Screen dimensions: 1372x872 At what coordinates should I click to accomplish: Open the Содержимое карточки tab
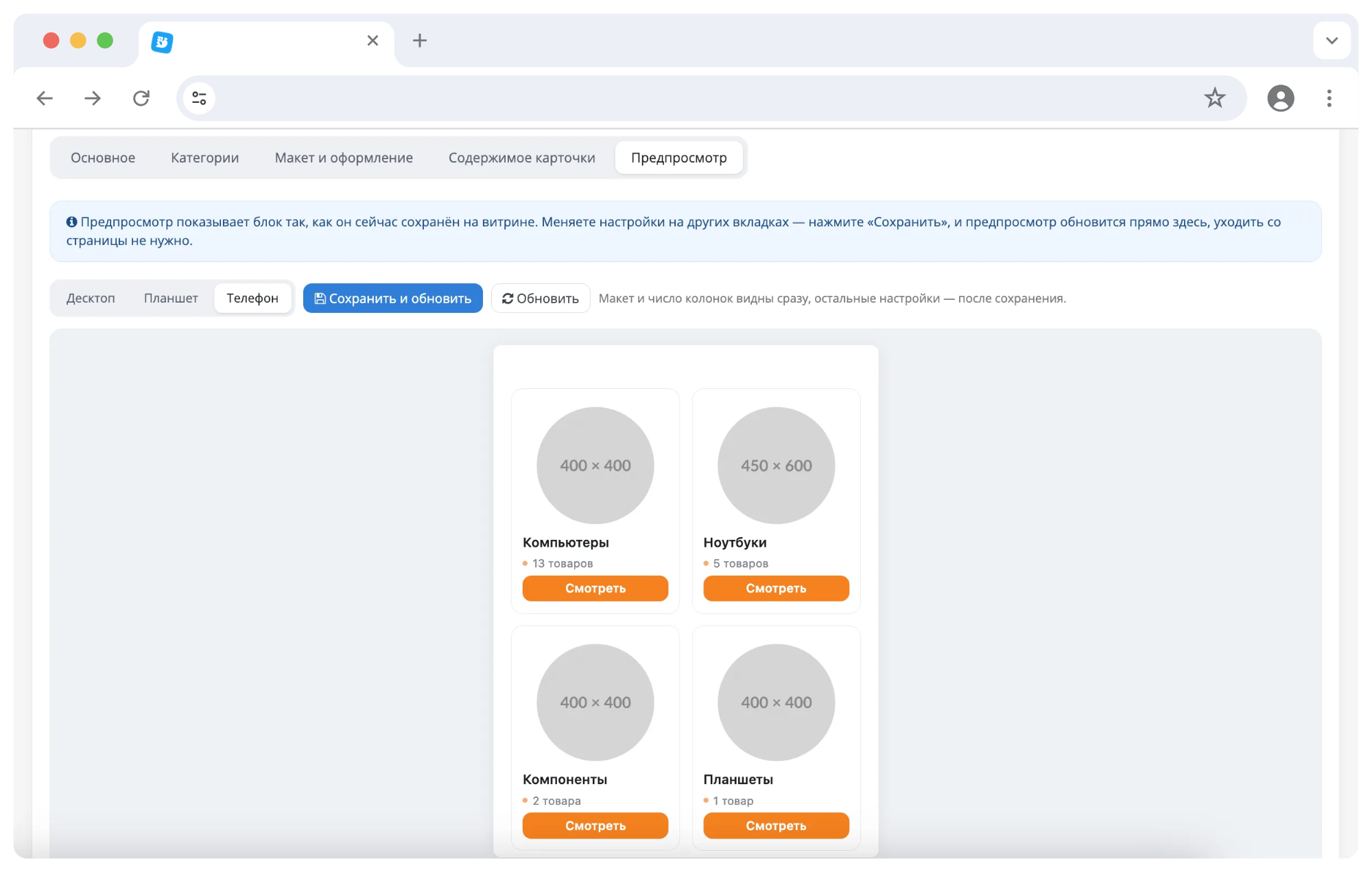coord(522,158)
